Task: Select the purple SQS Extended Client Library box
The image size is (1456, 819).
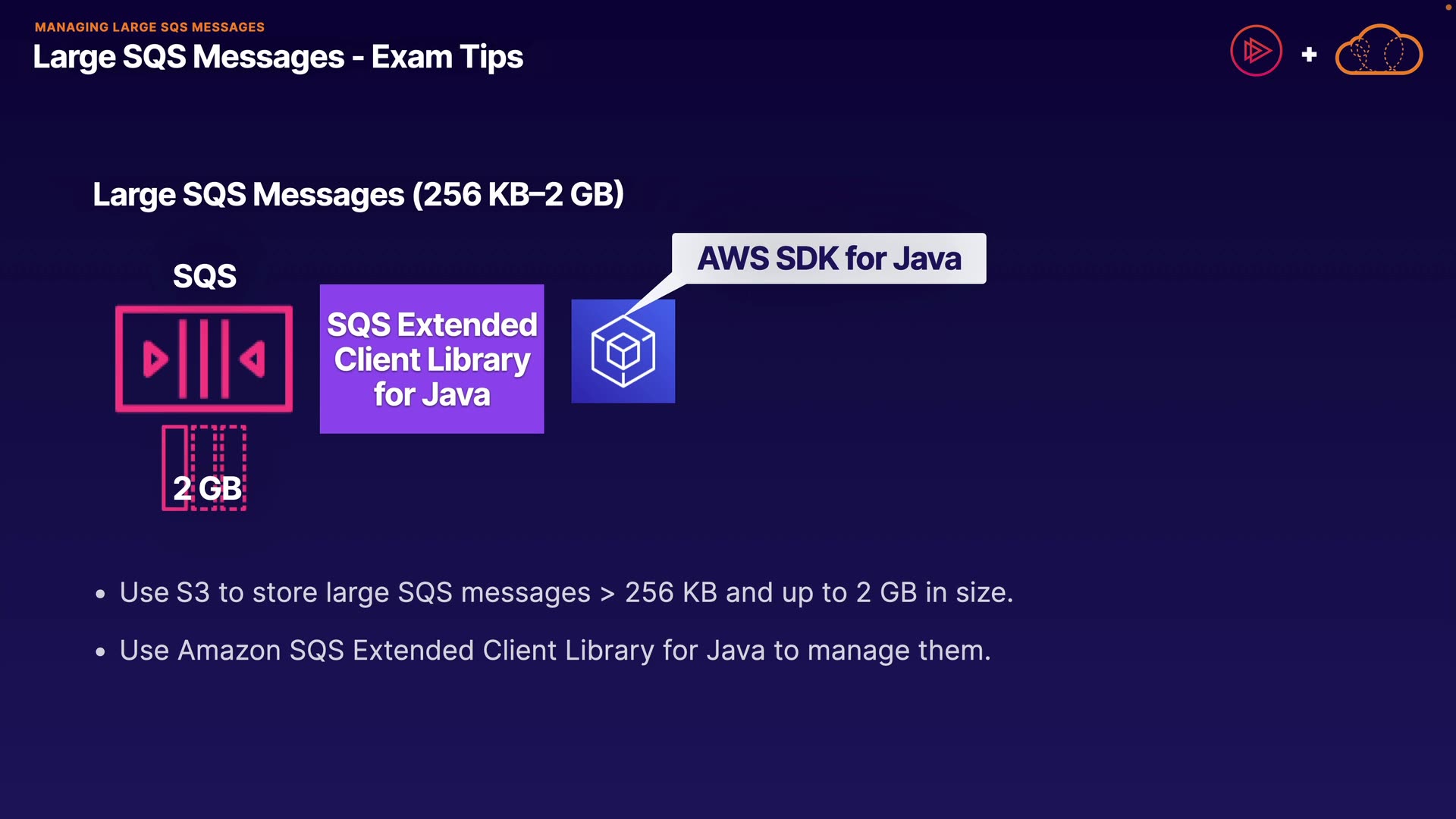Action: tap(431, 359)
